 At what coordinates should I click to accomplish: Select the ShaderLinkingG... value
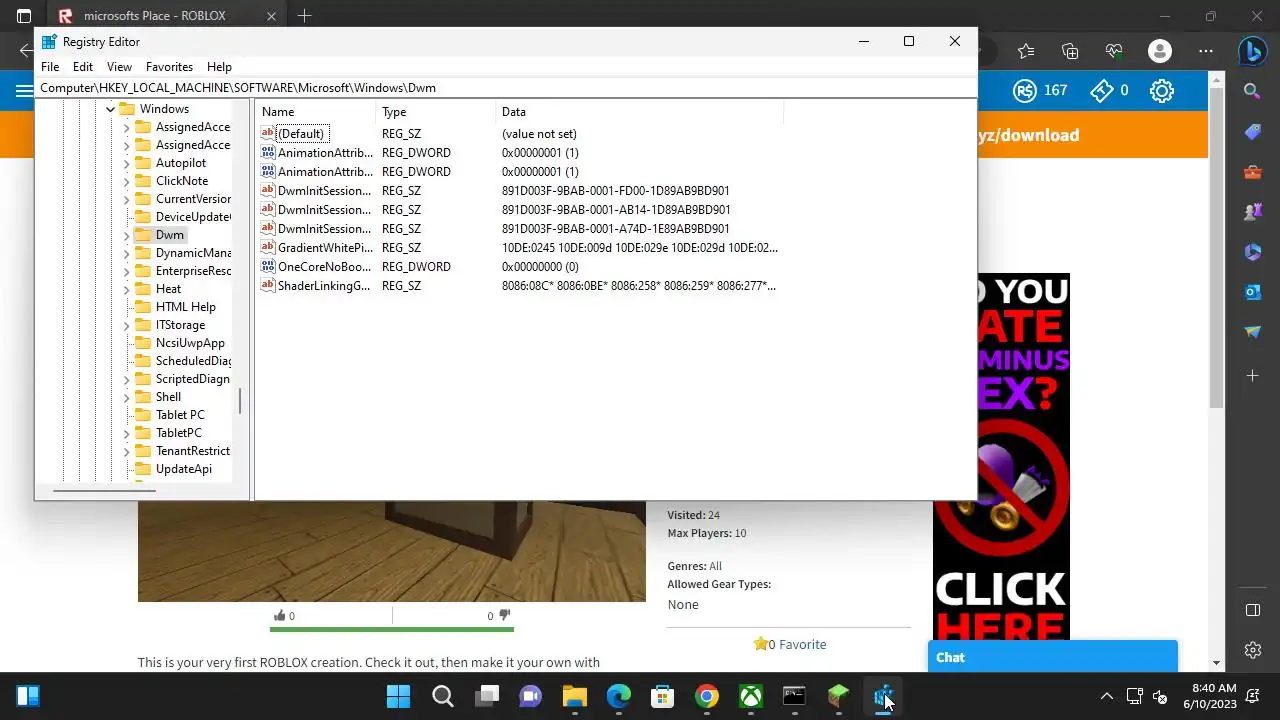pos(324,286)
